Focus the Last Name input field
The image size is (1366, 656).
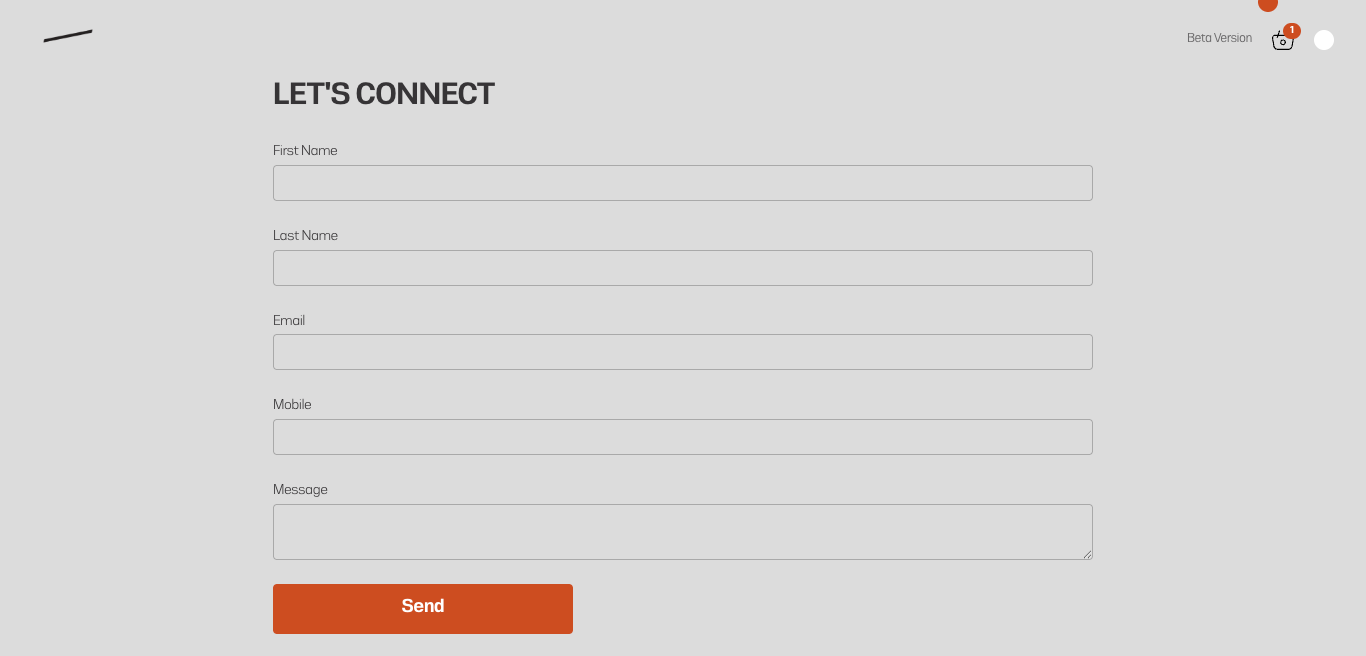(683, 268)
